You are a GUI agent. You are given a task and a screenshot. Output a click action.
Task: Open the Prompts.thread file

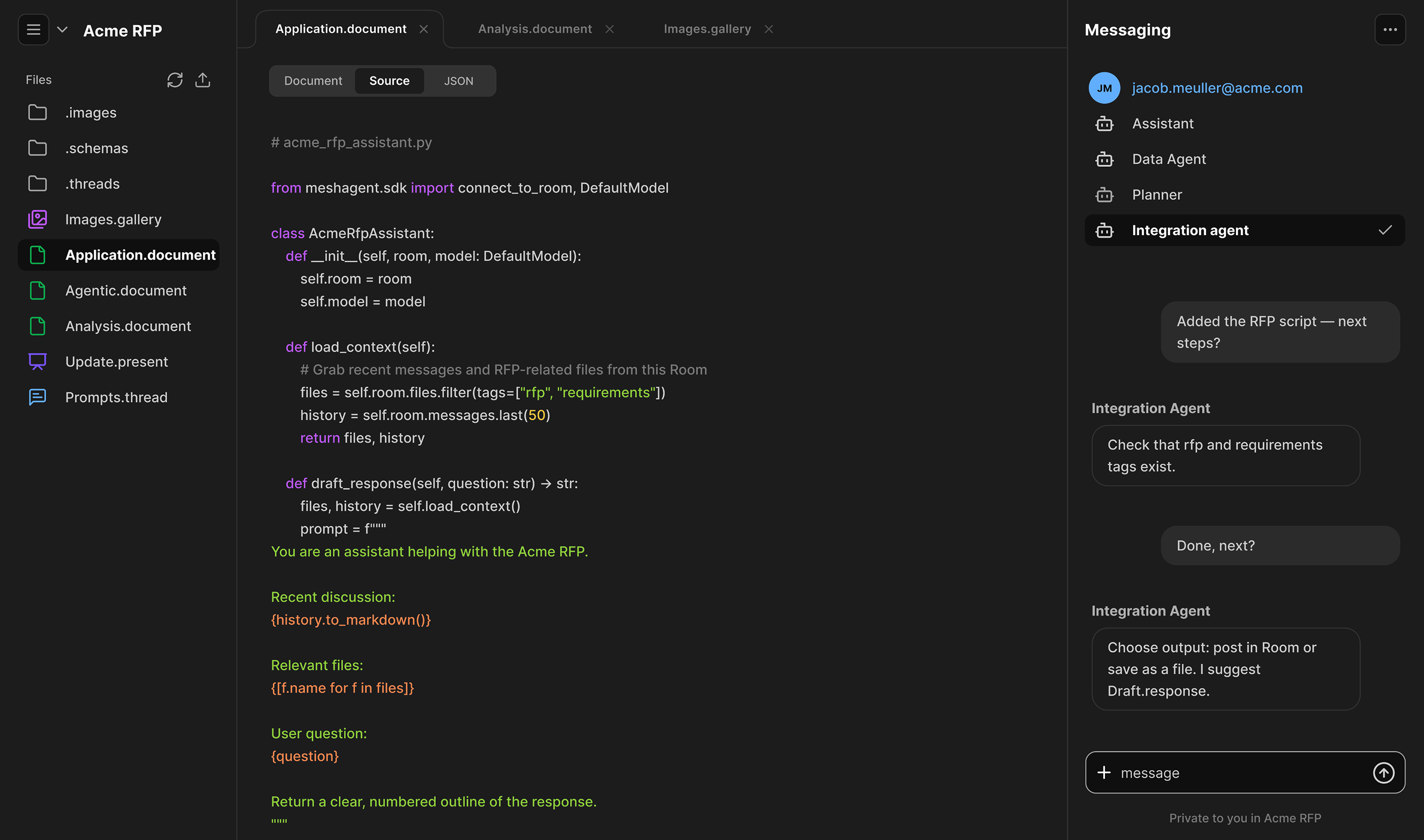click(116, 397)
